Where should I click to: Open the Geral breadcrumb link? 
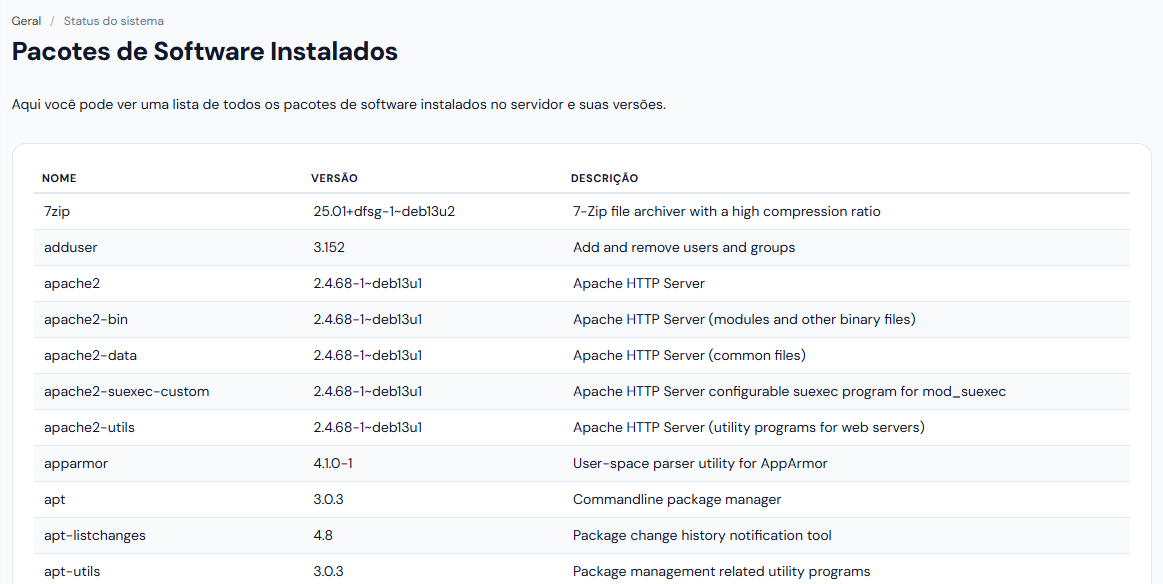point(26,21)
